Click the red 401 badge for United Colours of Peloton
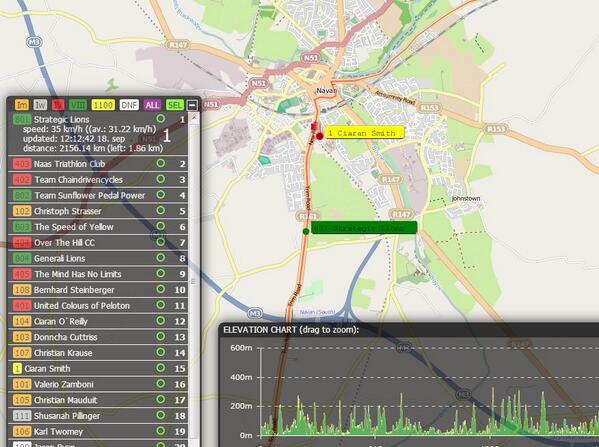The width and height of the screenshot is (599, 447). pos(22,306)
